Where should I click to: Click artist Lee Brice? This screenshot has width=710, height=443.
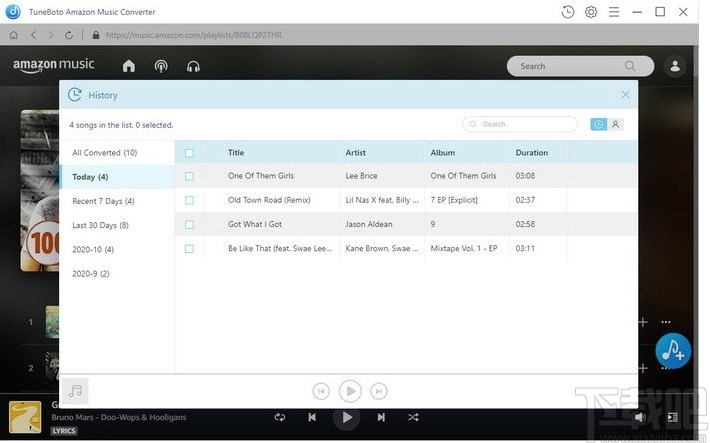pyautogui.click(x=361, y=176)
